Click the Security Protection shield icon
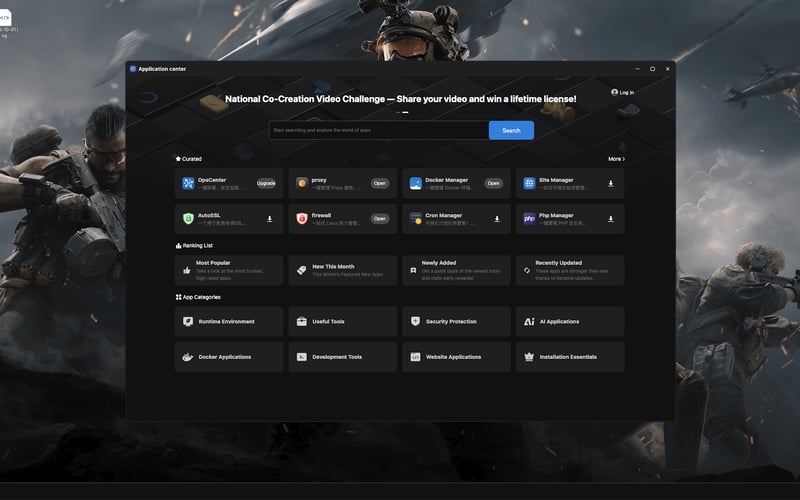Screen dimensions: 800x500 pos(415,321)
